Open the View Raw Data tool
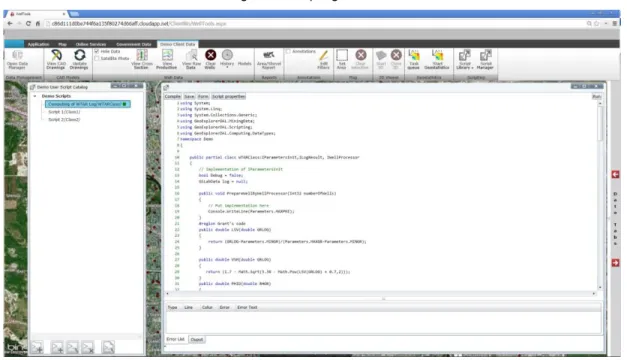The image size is (627, 360). [192, 59]
